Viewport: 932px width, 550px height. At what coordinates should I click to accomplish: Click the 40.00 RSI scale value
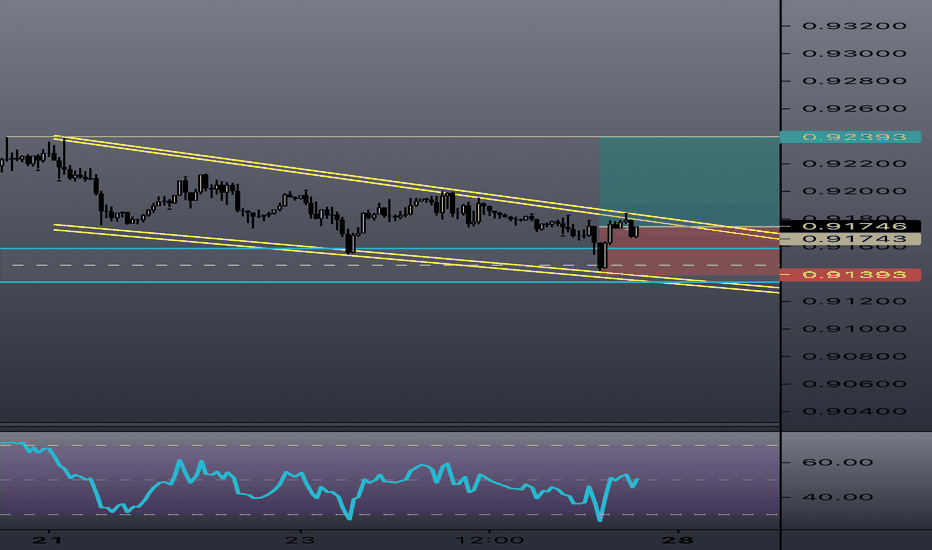(837, 497)
